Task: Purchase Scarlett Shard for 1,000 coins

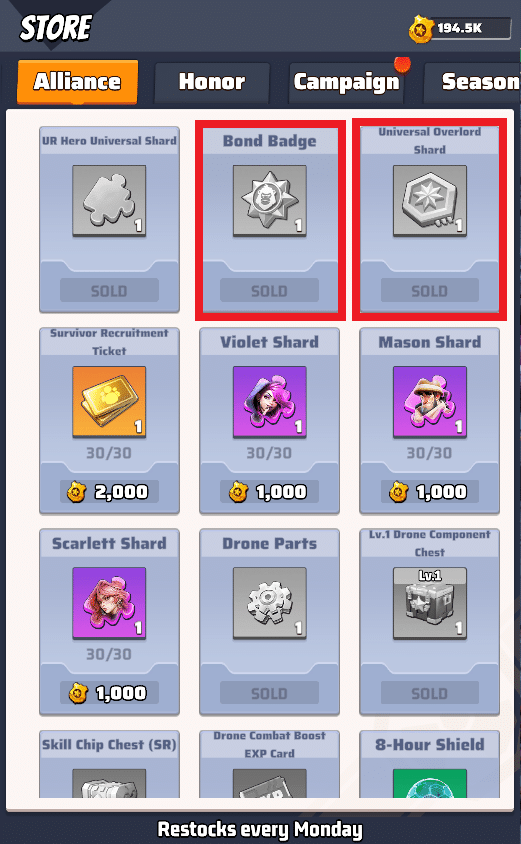Action: [x=109, y=693]
